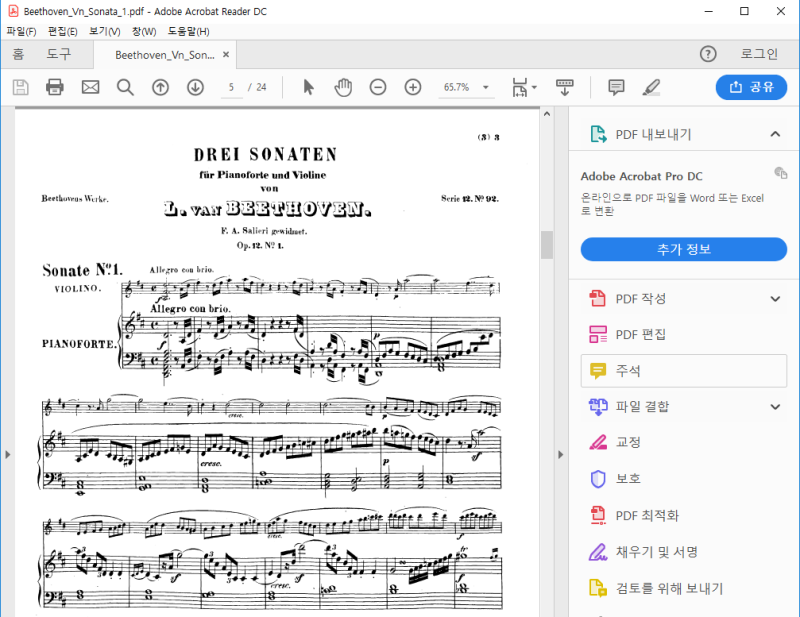Screen dimensions: 800x617
Task: Open page display options dropdown arrow
Action: pyautogui.click(x=534, y=87)
